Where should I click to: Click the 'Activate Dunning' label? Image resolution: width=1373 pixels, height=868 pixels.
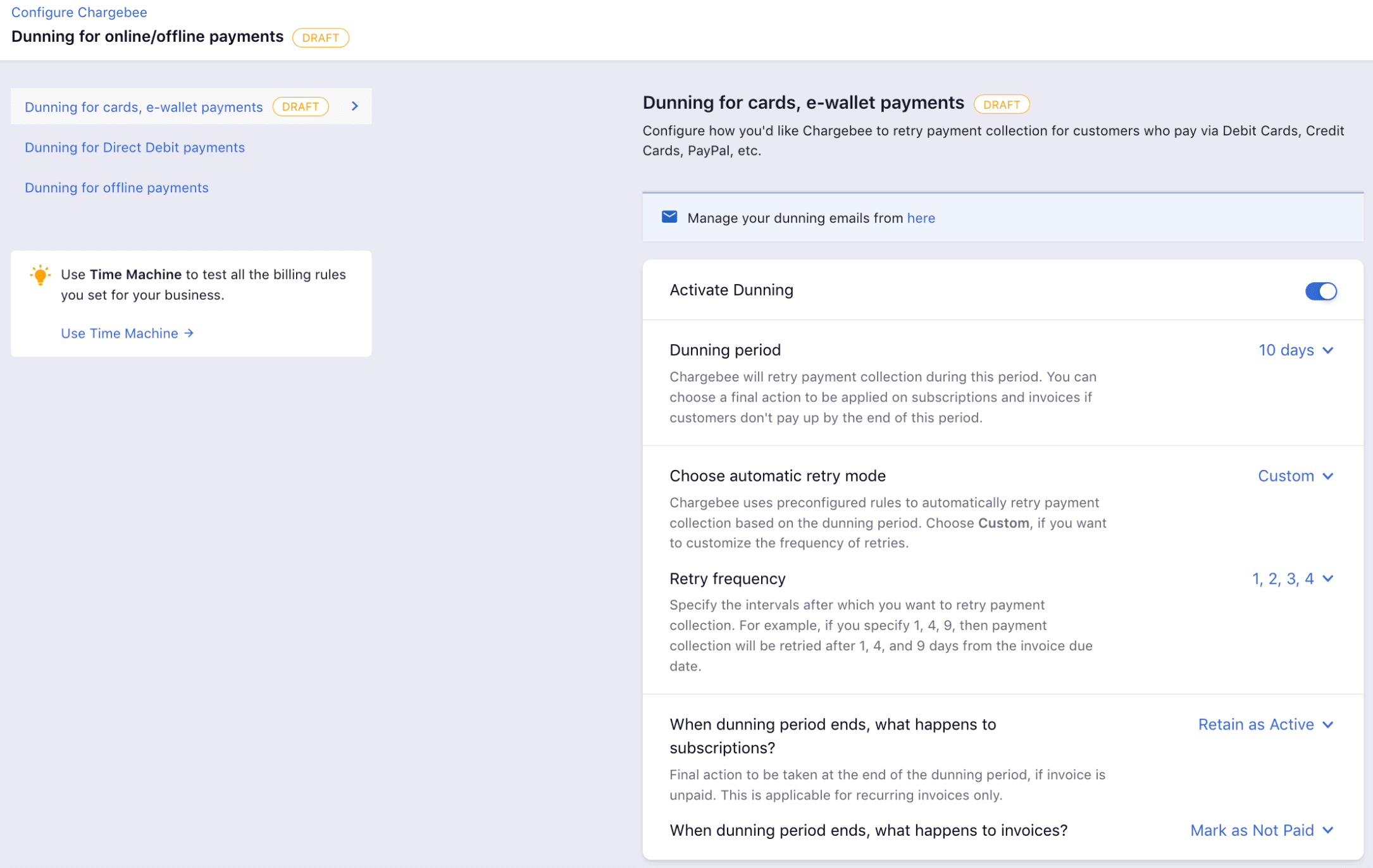731,290
